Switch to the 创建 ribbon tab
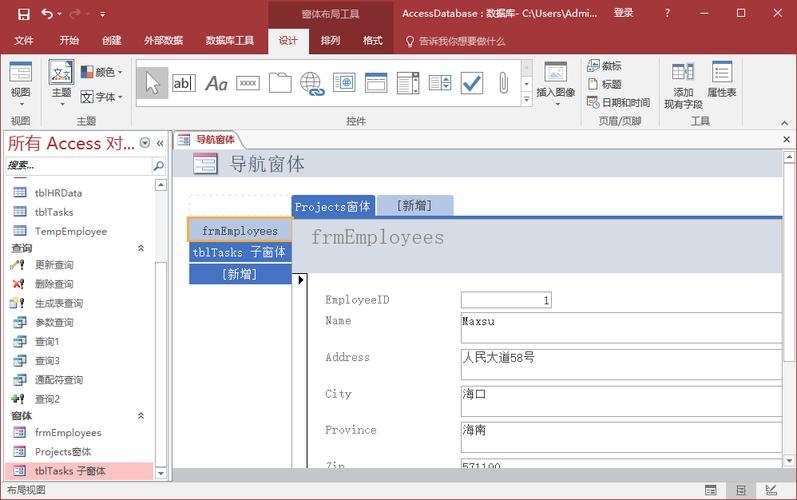Viewport: 797px width, 500px height. 111,41
